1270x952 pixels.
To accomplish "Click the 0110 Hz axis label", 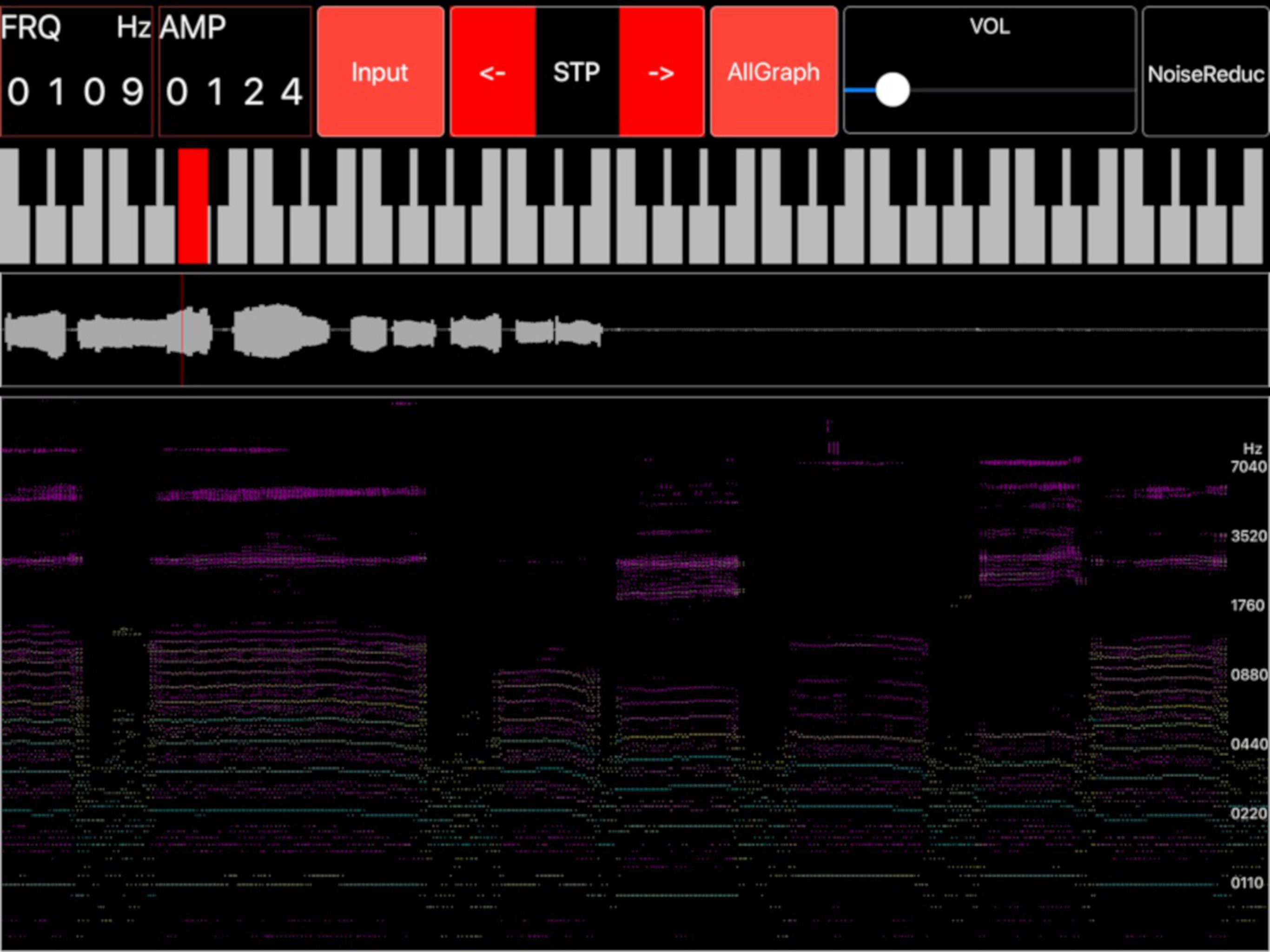I will tap(1248, 883).
